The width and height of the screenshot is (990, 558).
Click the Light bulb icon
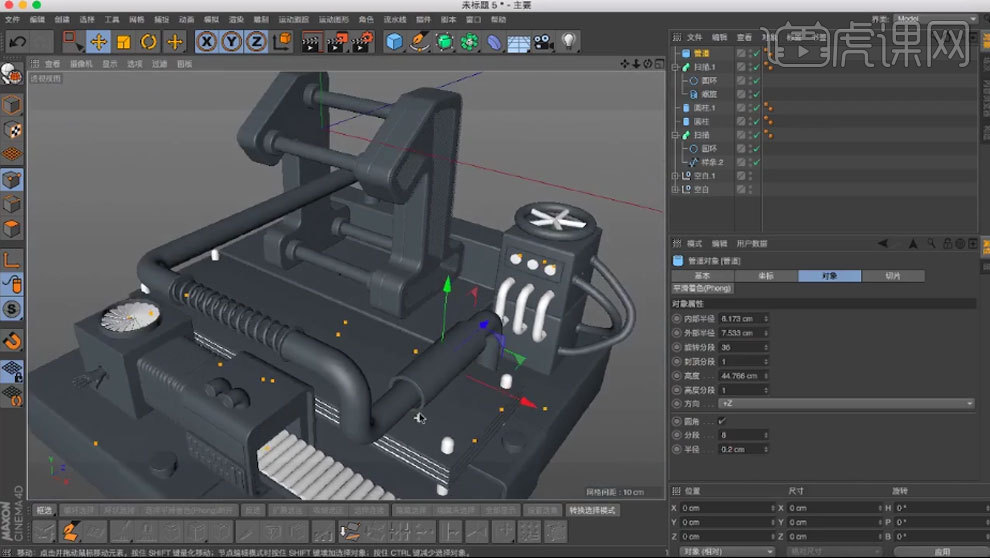pyautogui.click(x=568, y=41)
